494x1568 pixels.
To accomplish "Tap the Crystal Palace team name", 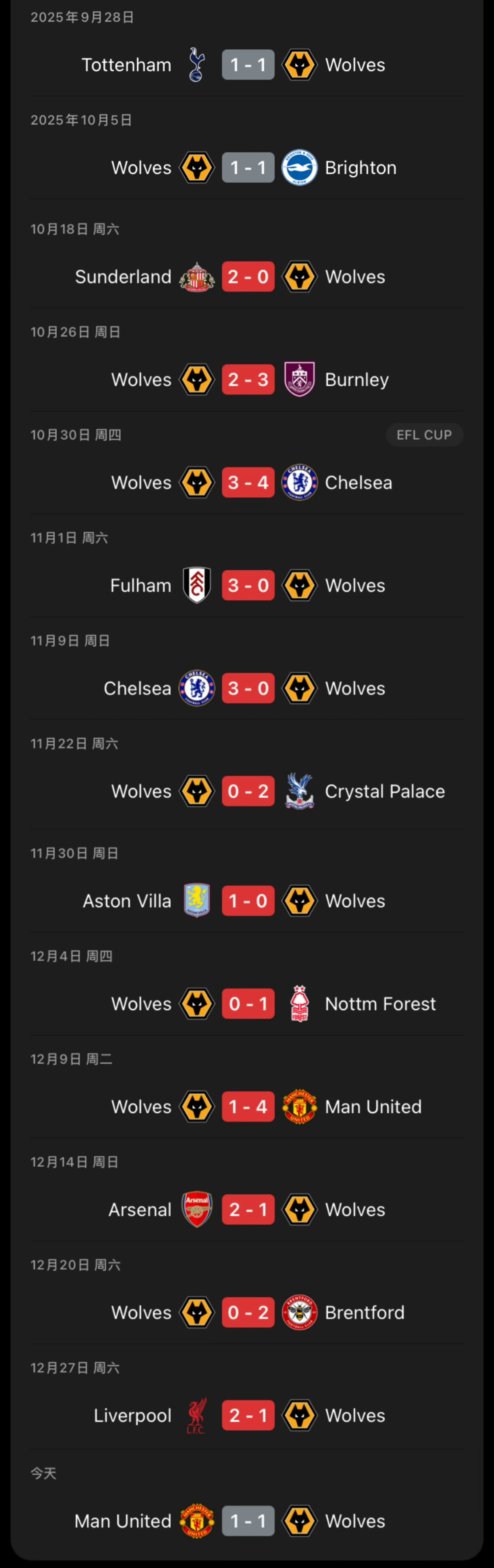I will coord(384,791).
